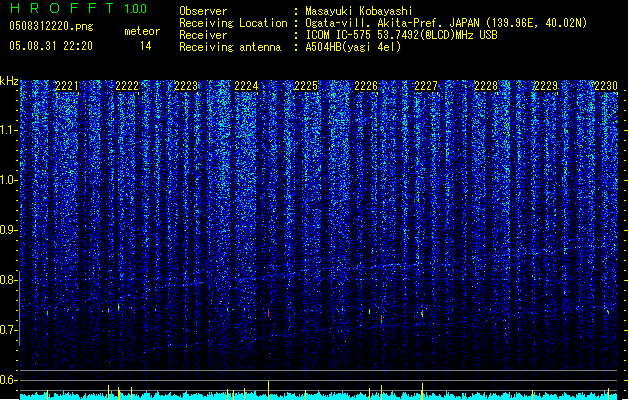This screenshot has width=629, height=400.
Task: Click the red meteor echo under 2225 marker
Action: 268,313
